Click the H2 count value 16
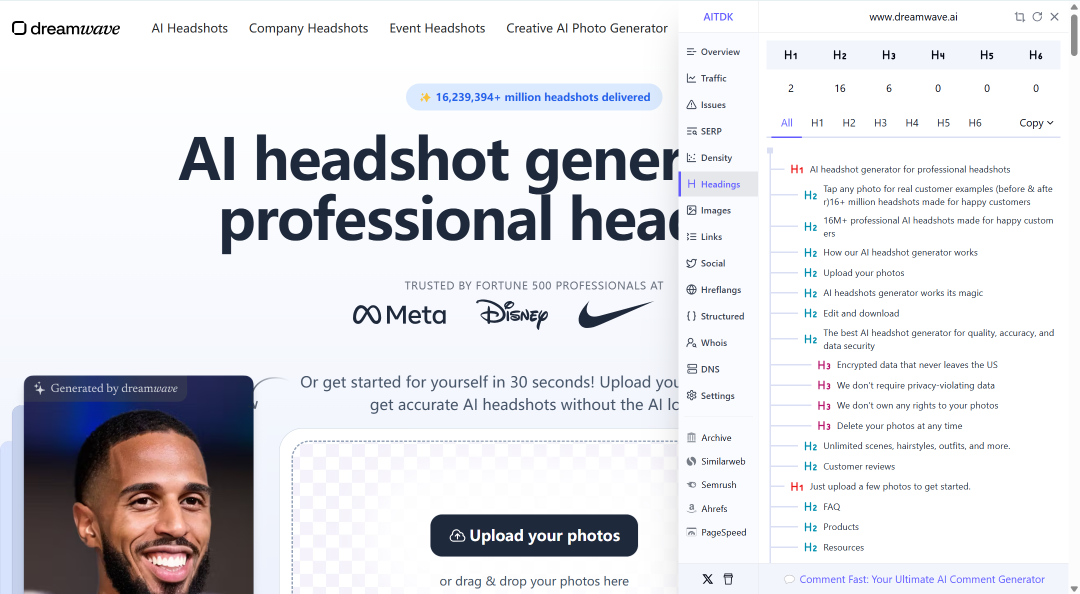The height and width of the screenshot is (594, 1080). pos(840,88)
